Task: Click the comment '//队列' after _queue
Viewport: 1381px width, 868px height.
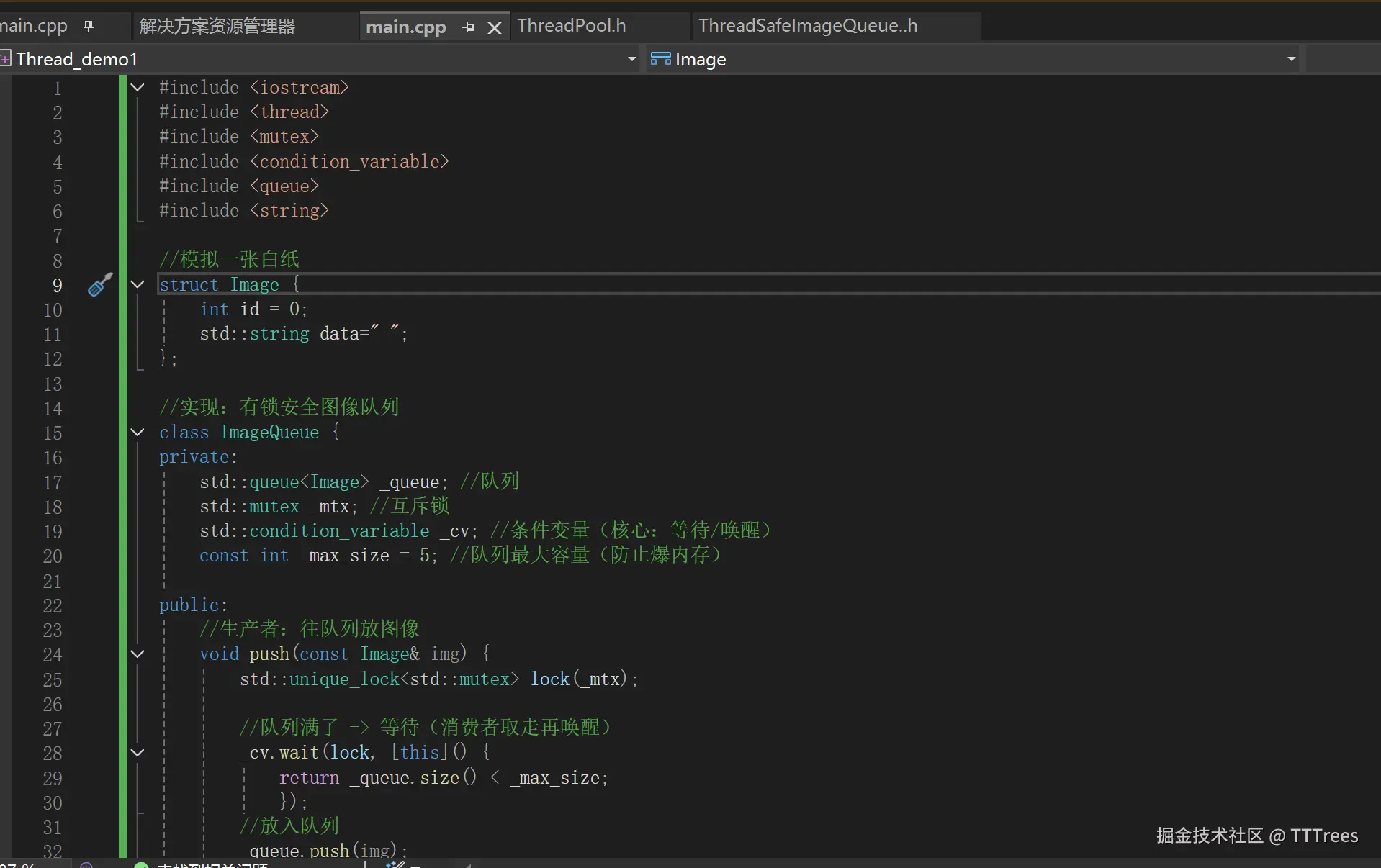Action: (490, 482)
